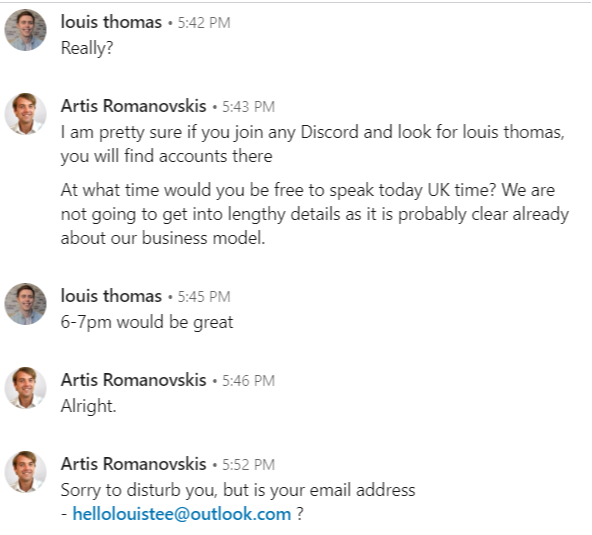Click the 5:45 PM timestamp
592x535 pixels.
[x=204, y=297]
